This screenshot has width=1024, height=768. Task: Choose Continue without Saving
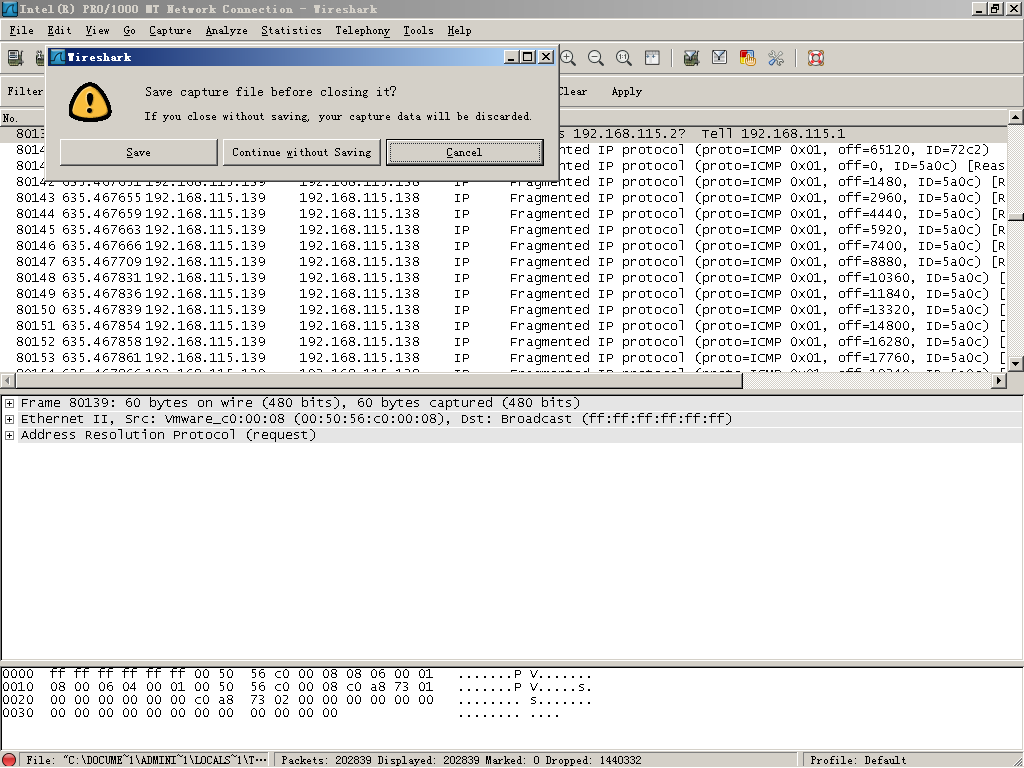(x=302, y=152)
